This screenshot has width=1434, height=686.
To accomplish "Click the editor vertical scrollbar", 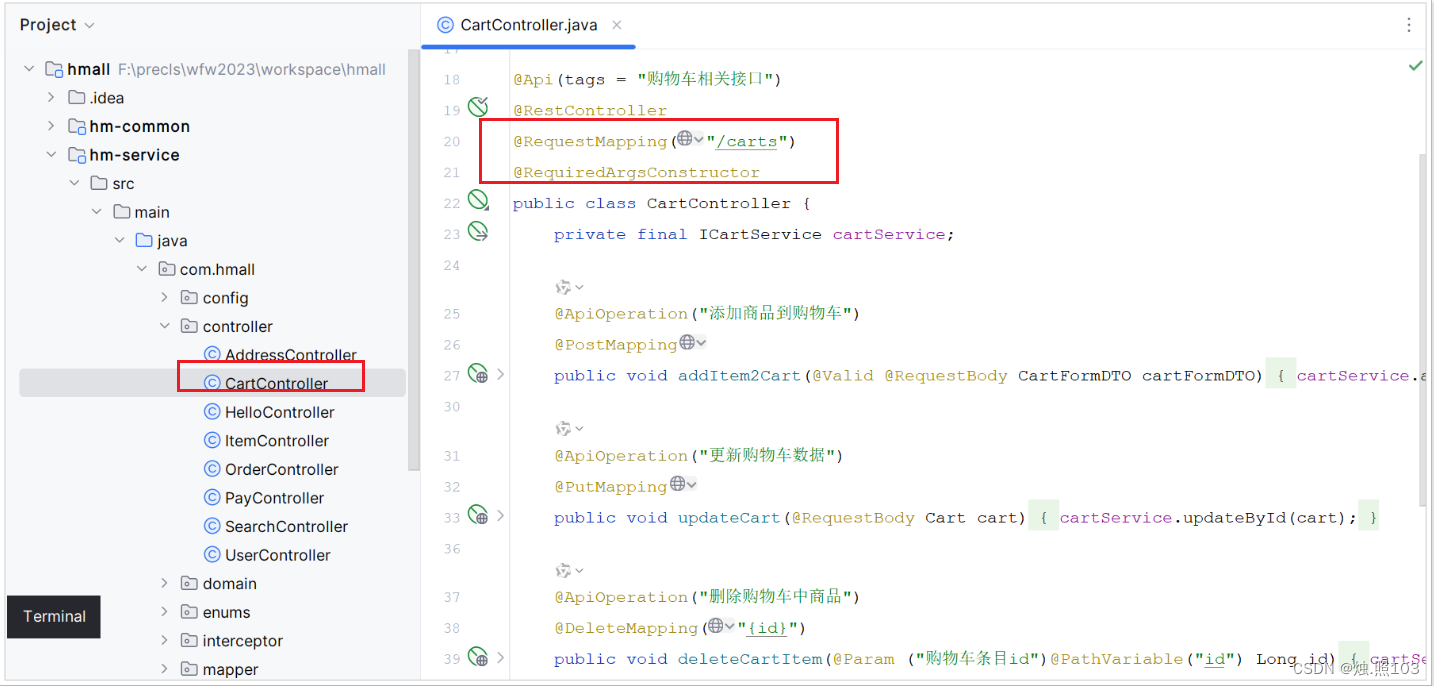I will click(x=1424, y=330).
